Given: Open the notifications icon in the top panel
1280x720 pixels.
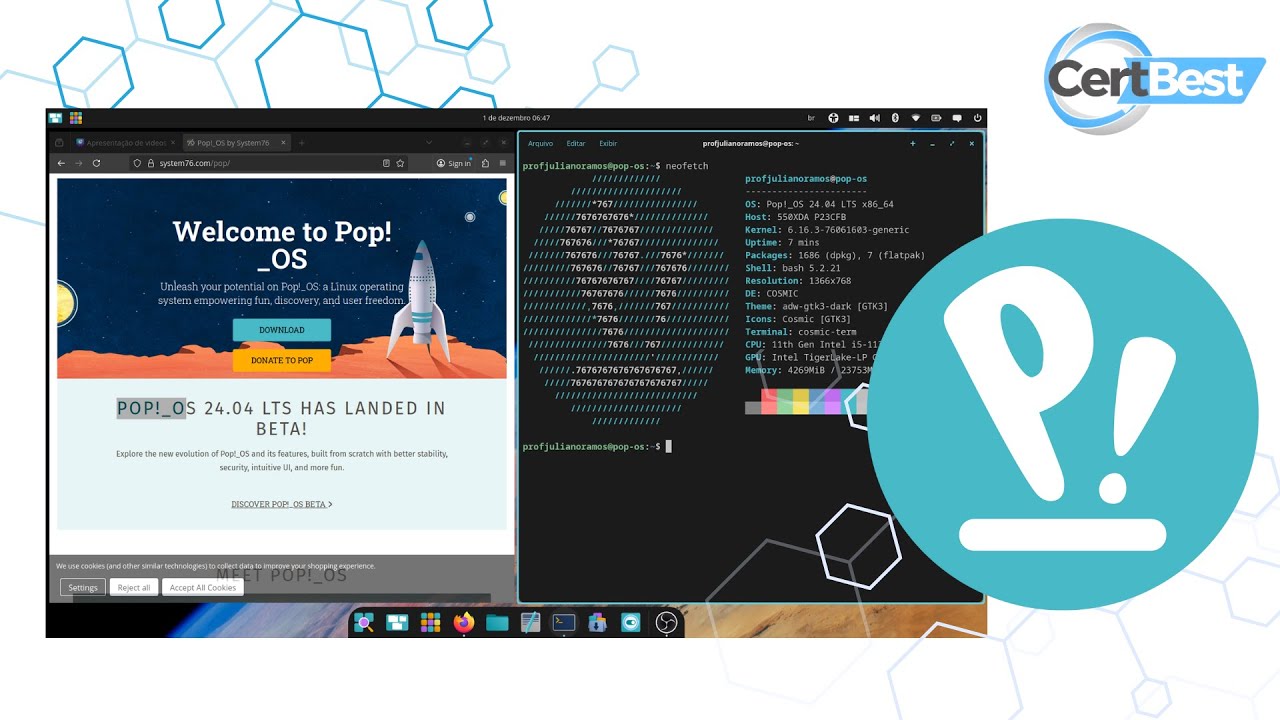Looking at the screenshot, I should click(957, 118).
